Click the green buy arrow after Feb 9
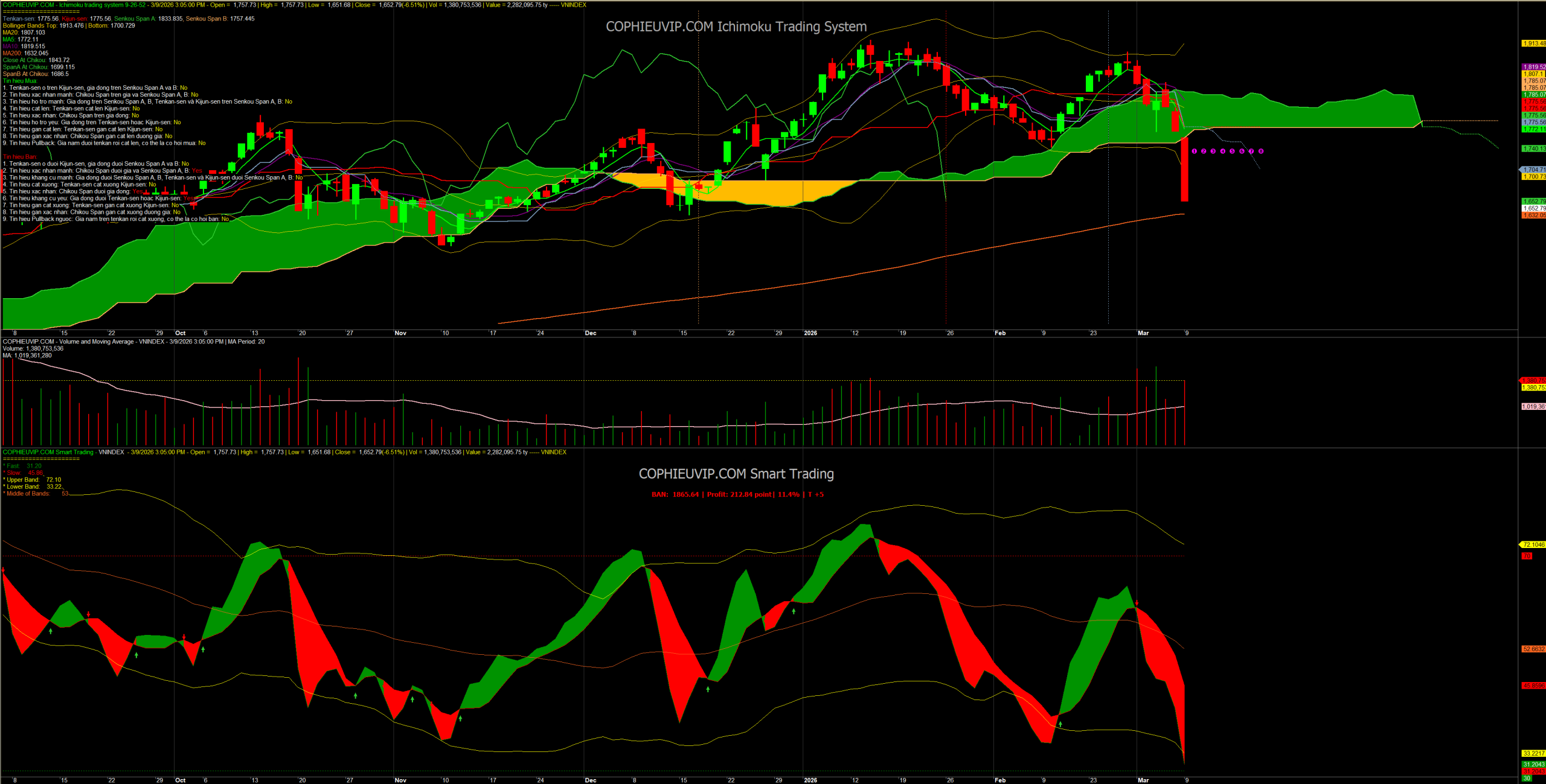 [x=1060, y=724]
